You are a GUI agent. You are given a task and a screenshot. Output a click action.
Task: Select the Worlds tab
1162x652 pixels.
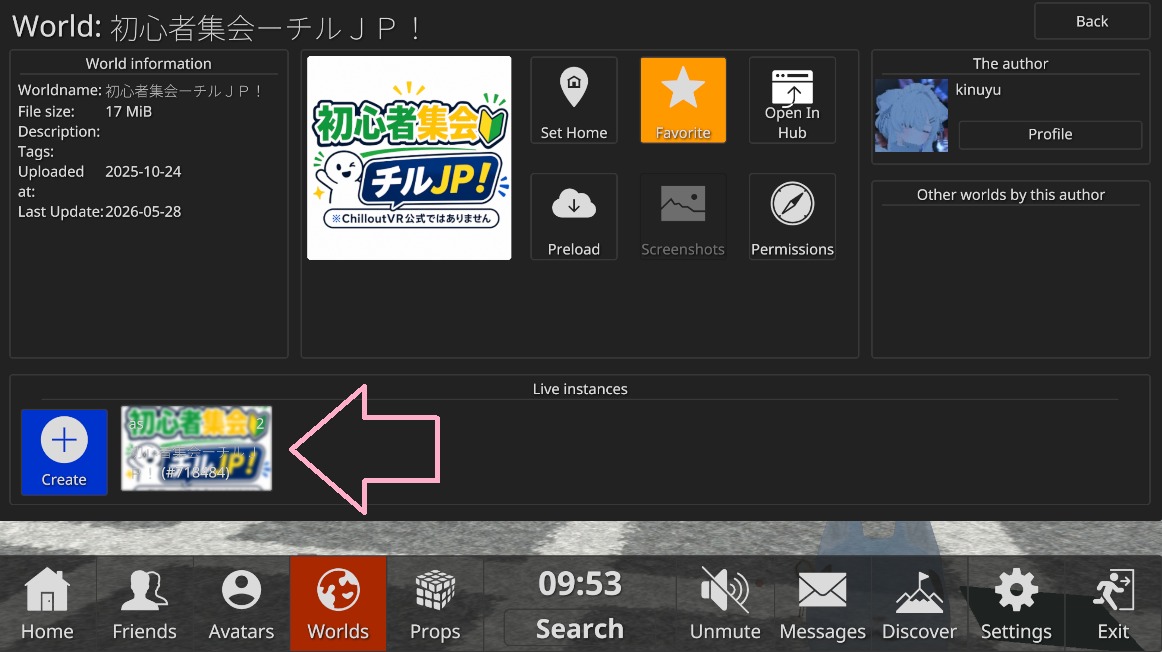tap(338, 604)
